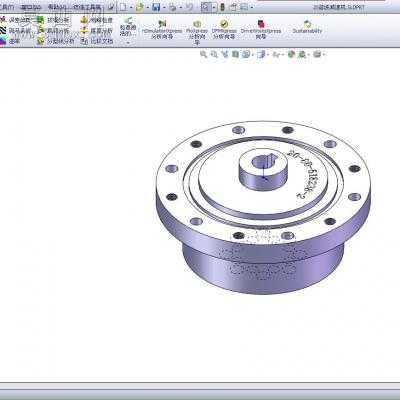Run Undercut Analysis (底切分析)
This screenshot has width=400, height=400.
point(53,31)
